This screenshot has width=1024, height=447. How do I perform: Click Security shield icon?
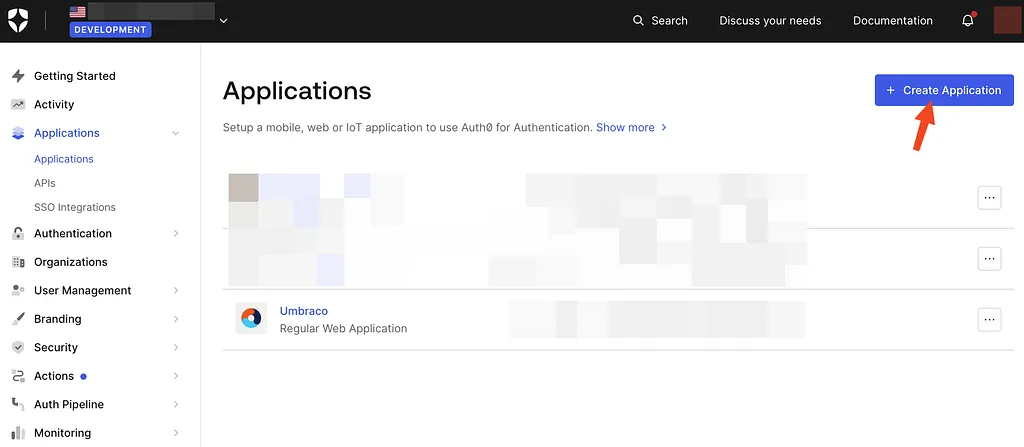point(18,348)
